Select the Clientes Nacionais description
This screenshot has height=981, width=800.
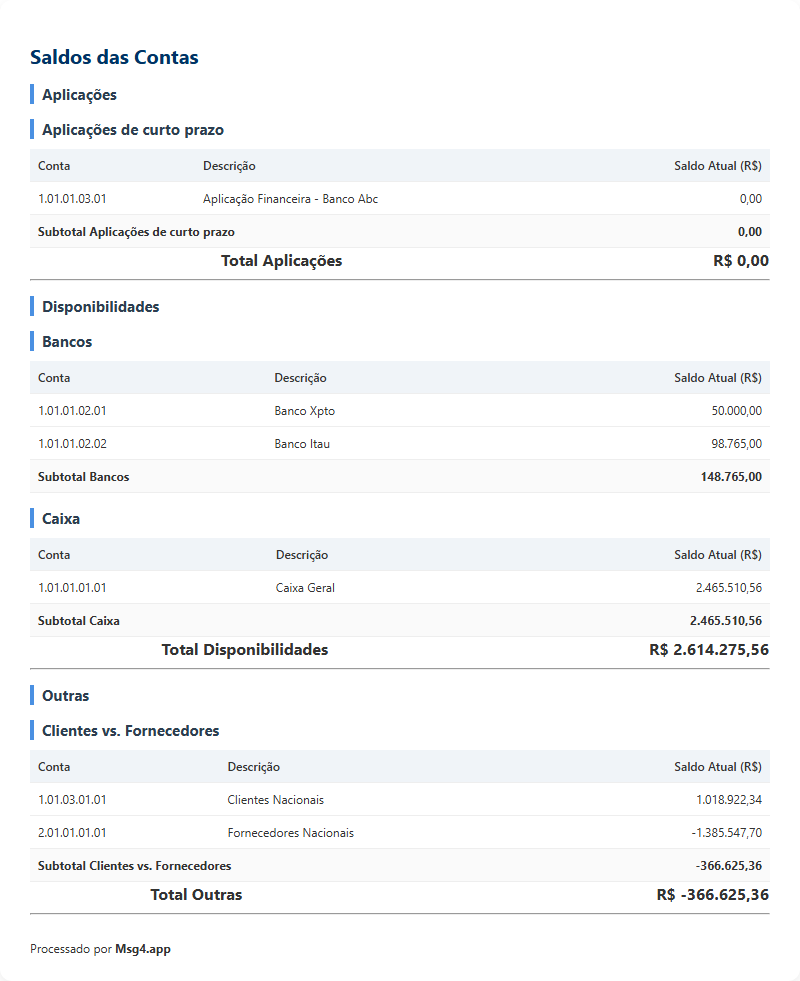click(x=275, y=800)
